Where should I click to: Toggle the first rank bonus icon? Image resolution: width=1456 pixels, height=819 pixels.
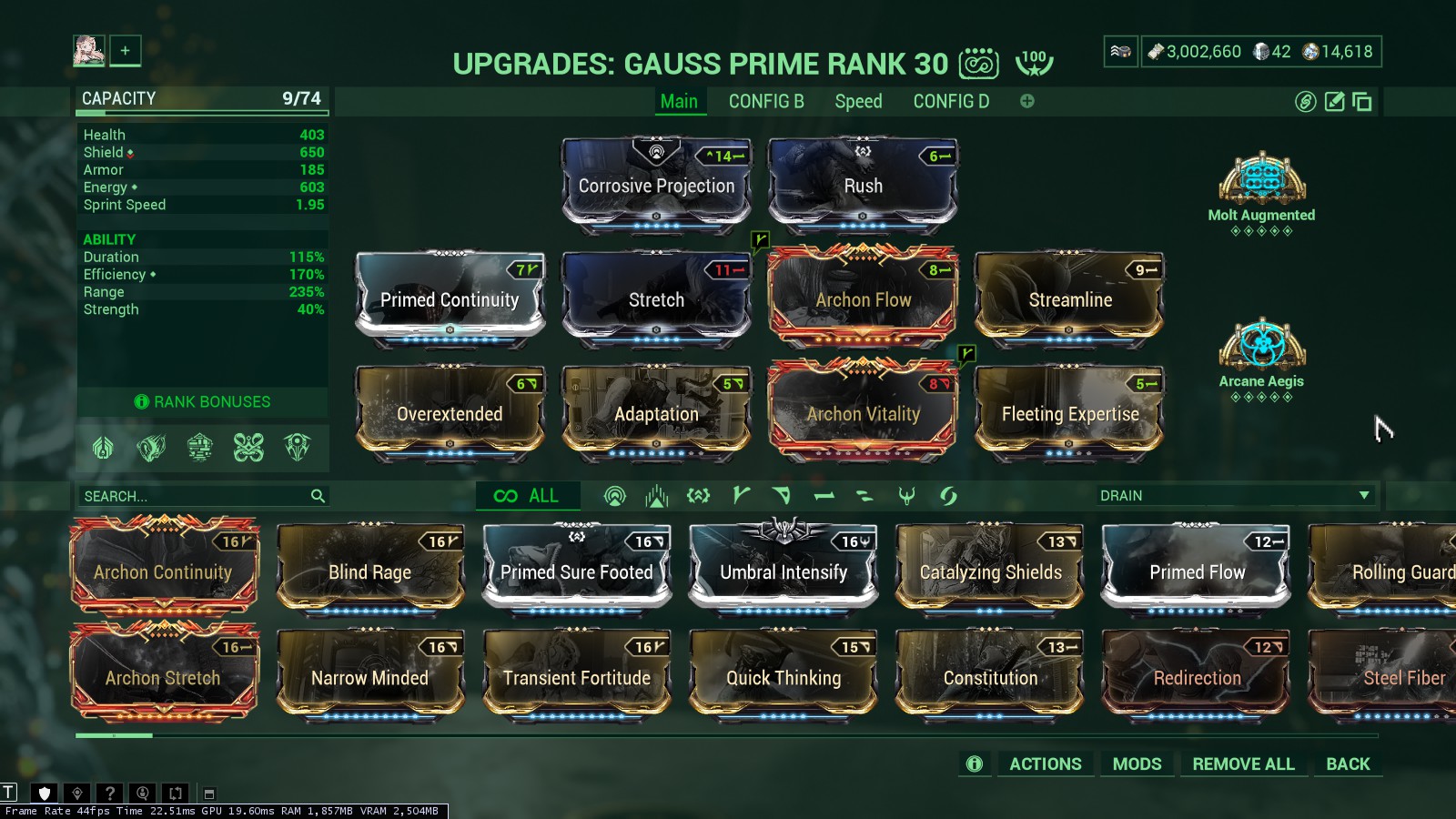[103, 447]
